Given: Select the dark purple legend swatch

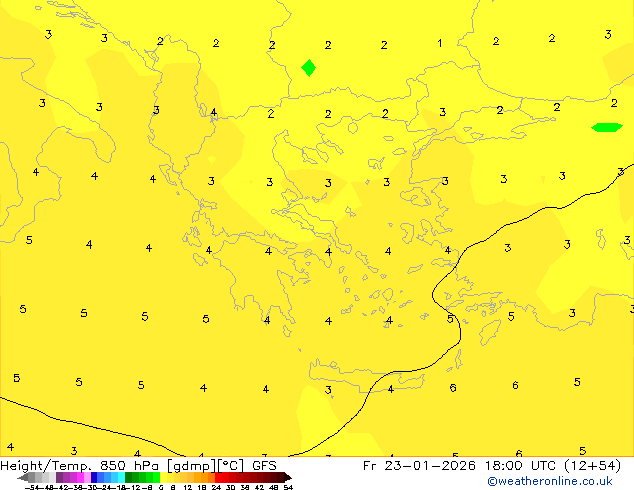Looking at the screenshot, I should pyautogui.click(x=59, y=477).
